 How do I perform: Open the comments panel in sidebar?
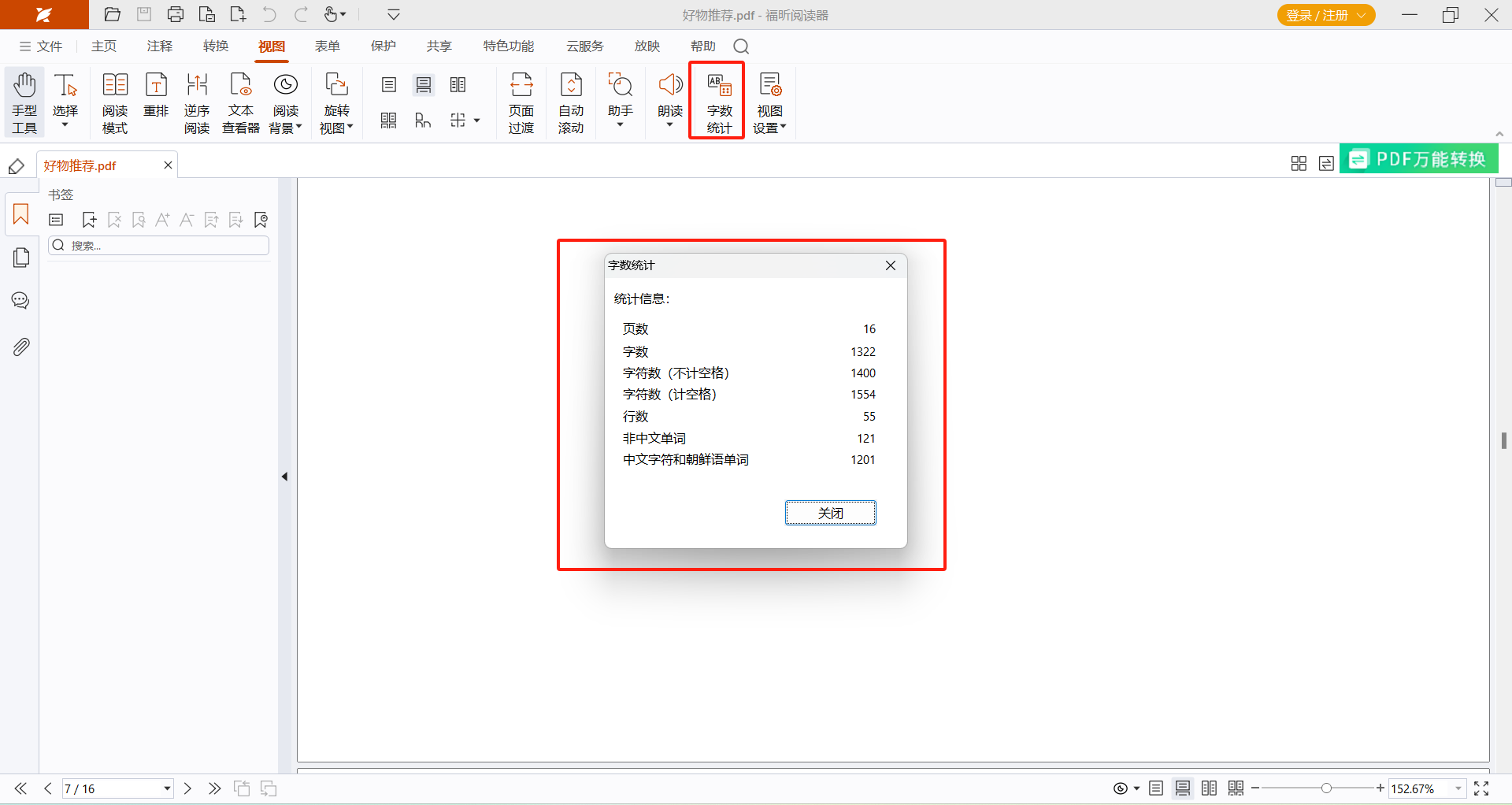pyautogui.click(x=21, y=301)
